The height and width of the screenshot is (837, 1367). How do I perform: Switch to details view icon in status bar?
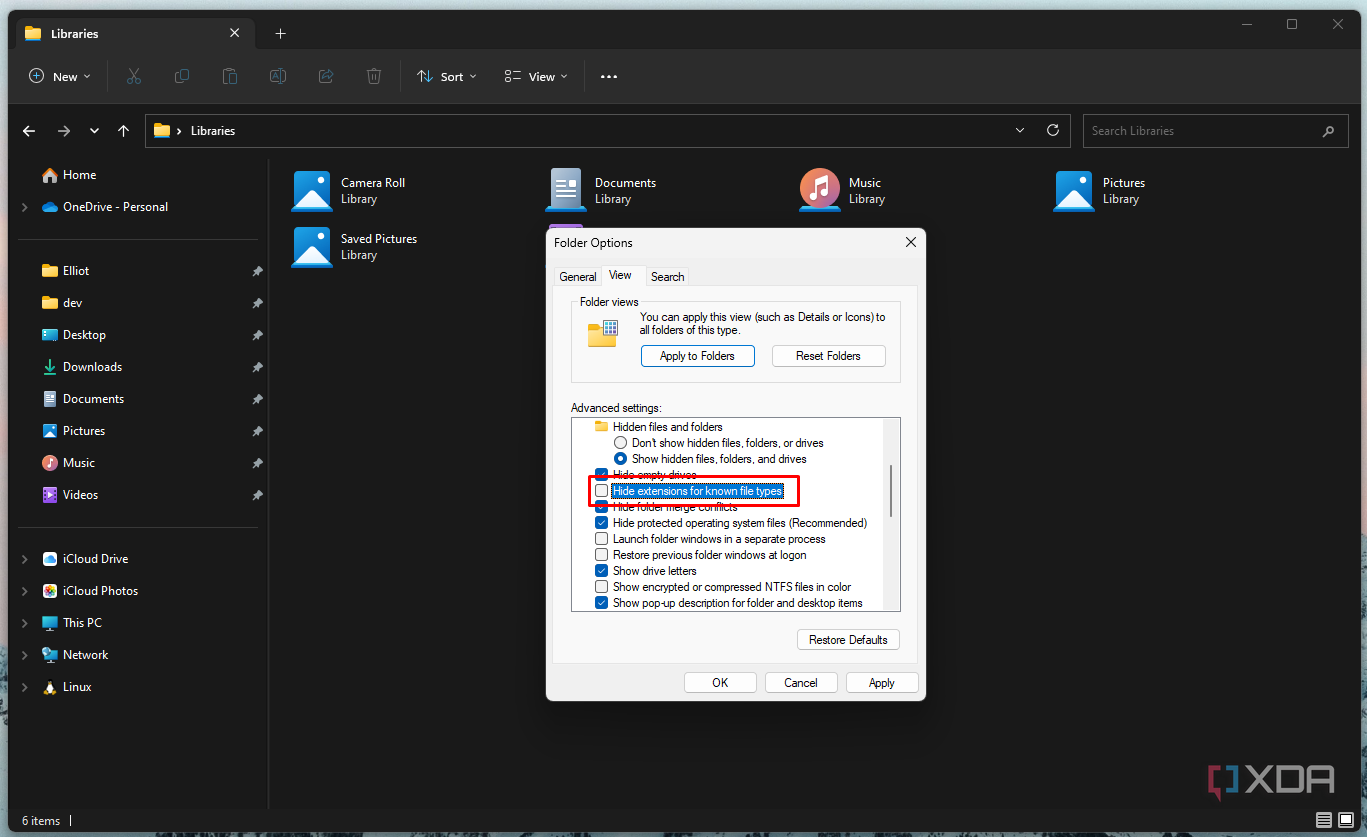pos(1324,820)
